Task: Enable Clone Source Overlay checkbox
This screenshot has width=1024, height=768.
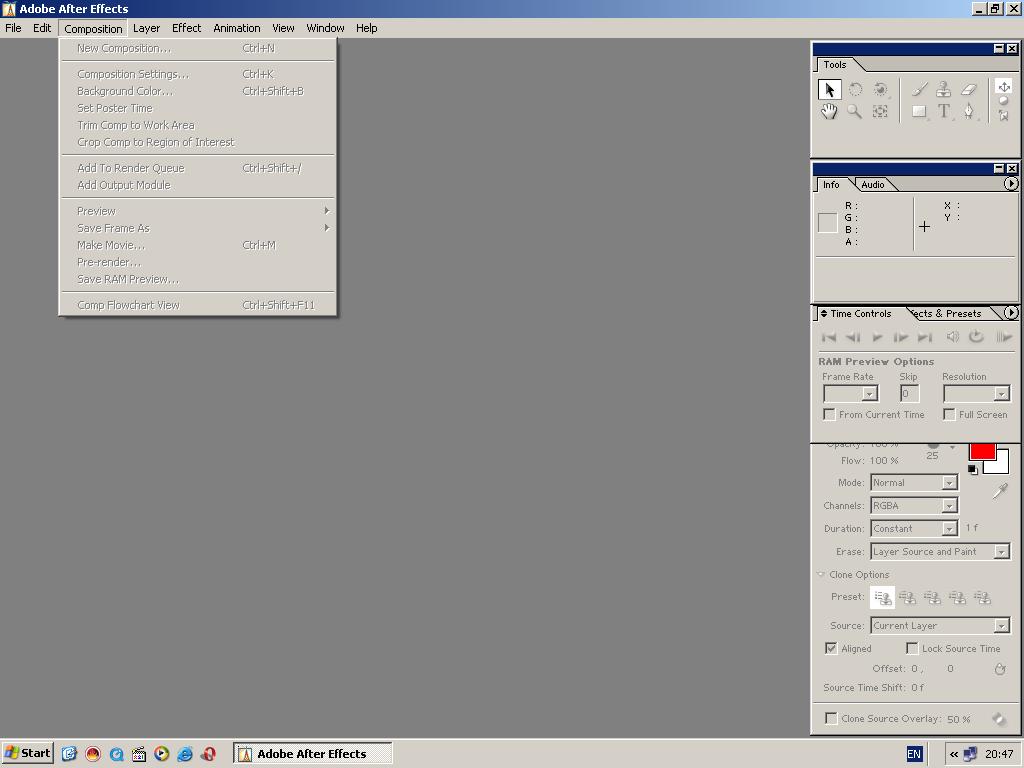Action: (831, 718)
